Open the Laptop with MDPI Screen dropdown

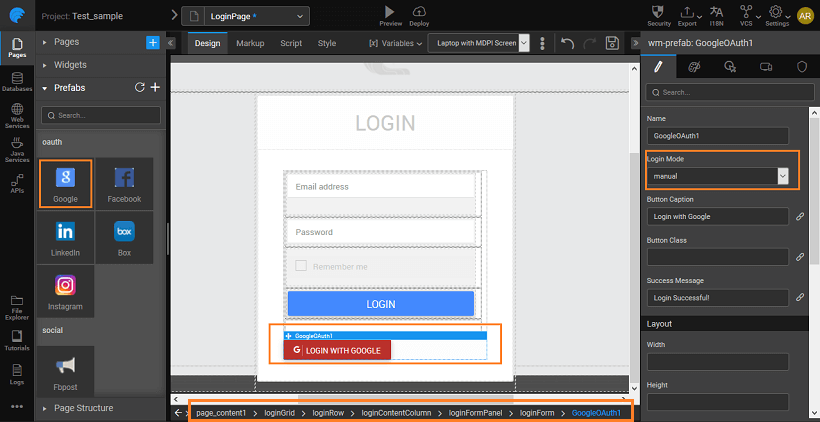479,43
